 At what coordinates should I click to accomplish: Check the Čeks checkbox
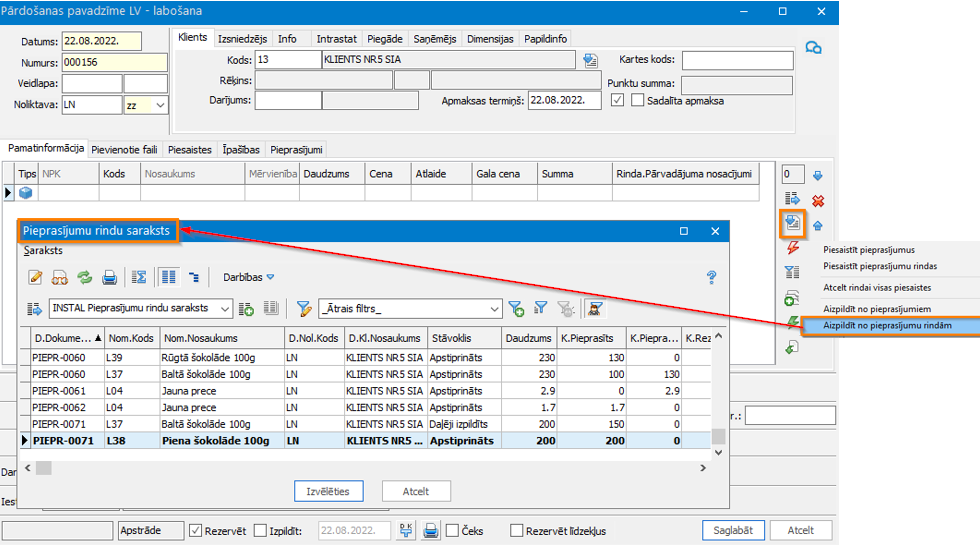coord(453,531)
